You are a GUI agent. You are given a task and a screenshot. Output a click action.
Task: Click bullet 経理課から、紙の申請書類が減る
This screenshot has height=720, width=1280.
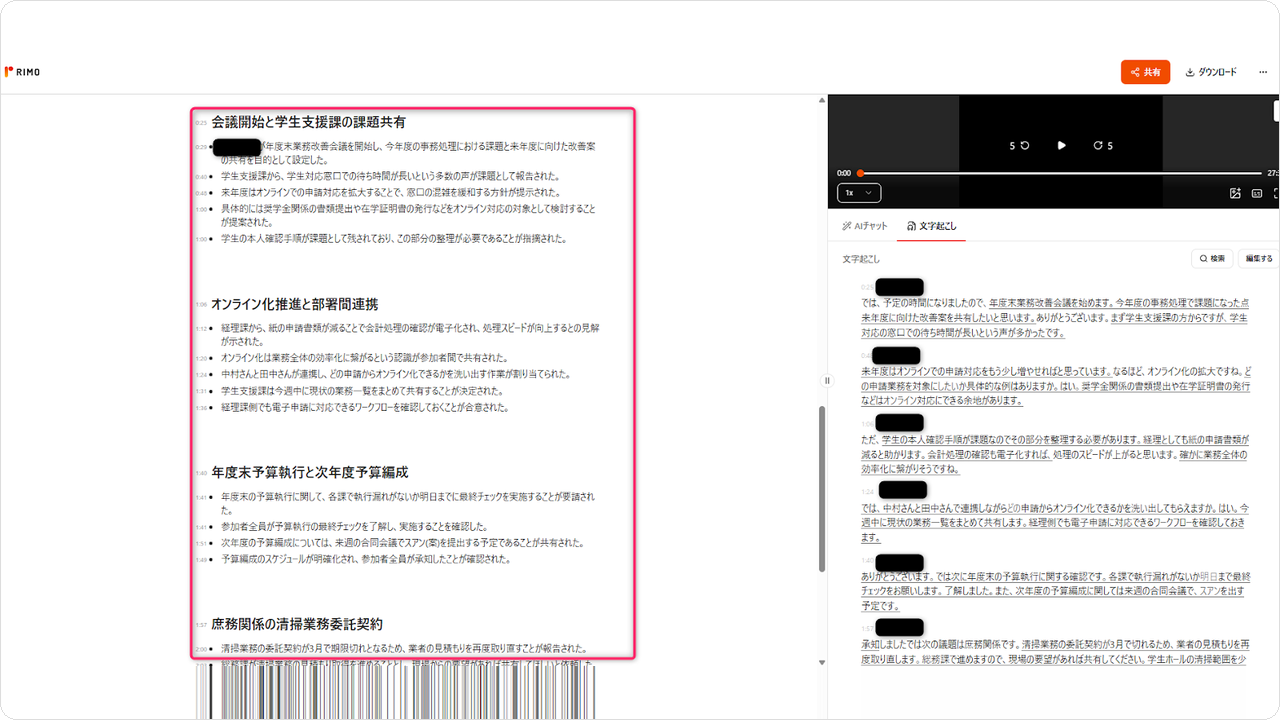pos(410,333)
